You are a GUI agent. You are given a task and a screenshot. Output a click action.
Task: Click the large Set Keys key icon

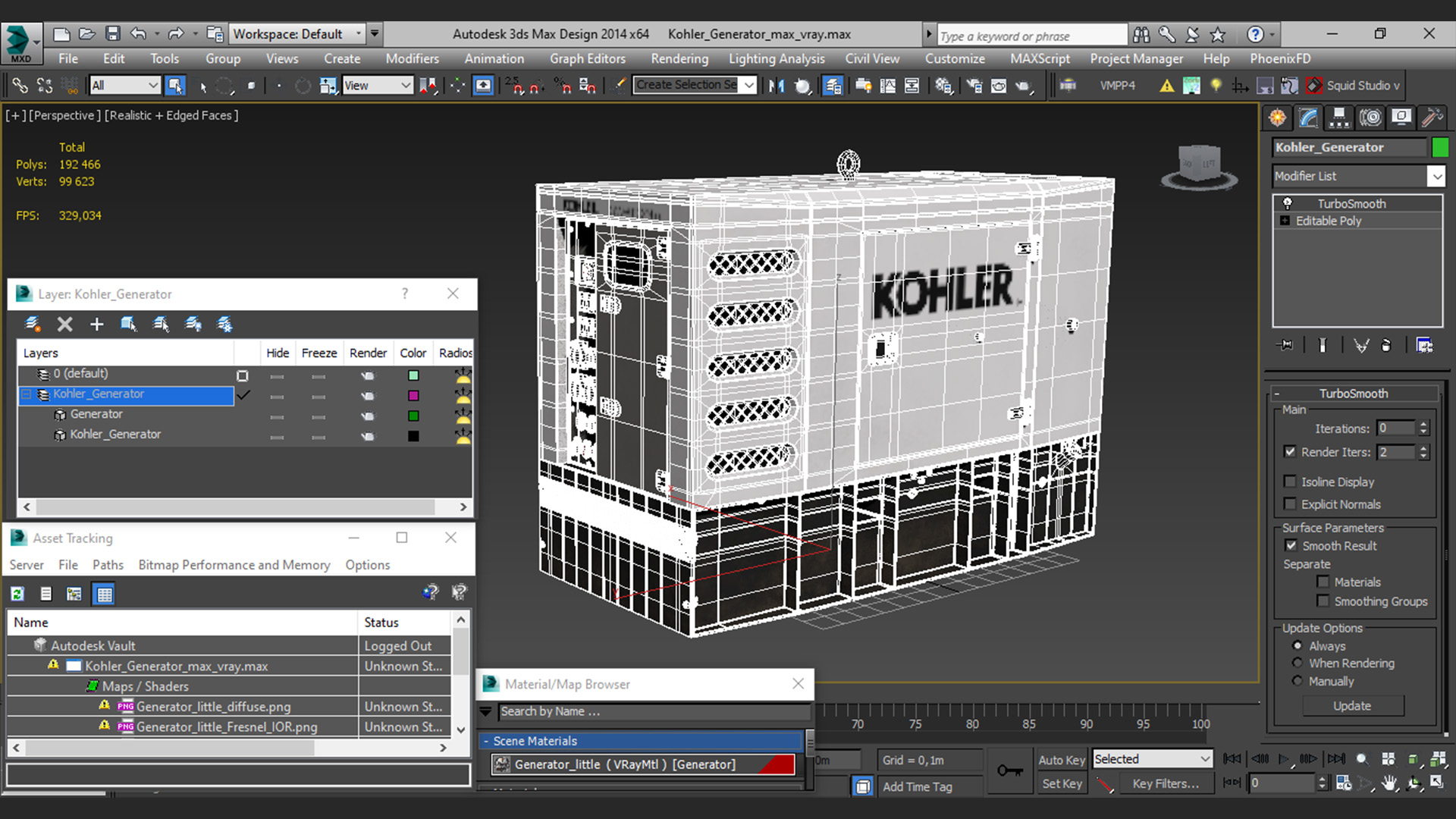click(x=1009, y=771)
